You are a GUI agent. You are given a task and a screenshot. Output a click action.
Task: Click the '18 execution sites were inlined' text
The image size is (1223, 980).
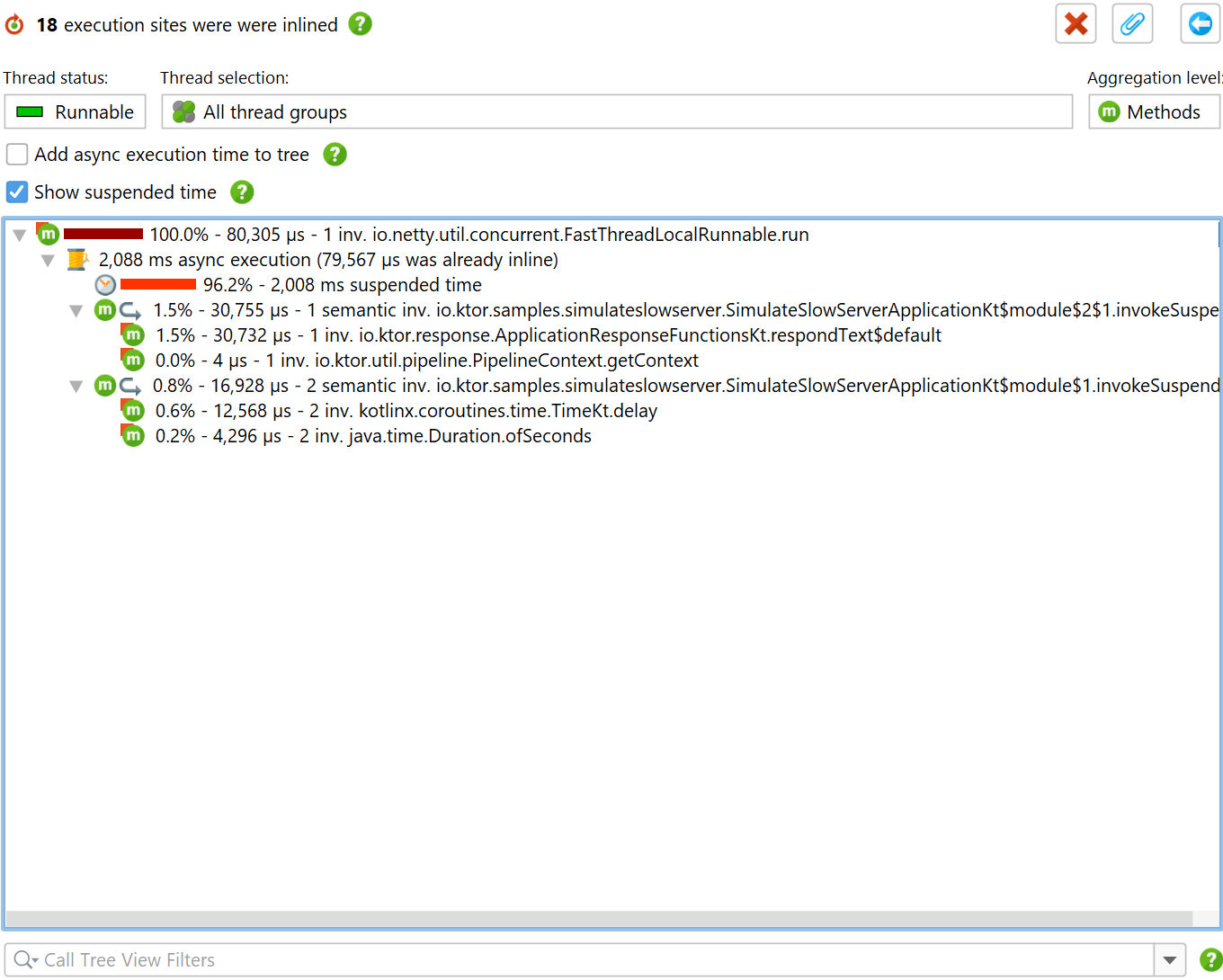[x=187, y=25]
